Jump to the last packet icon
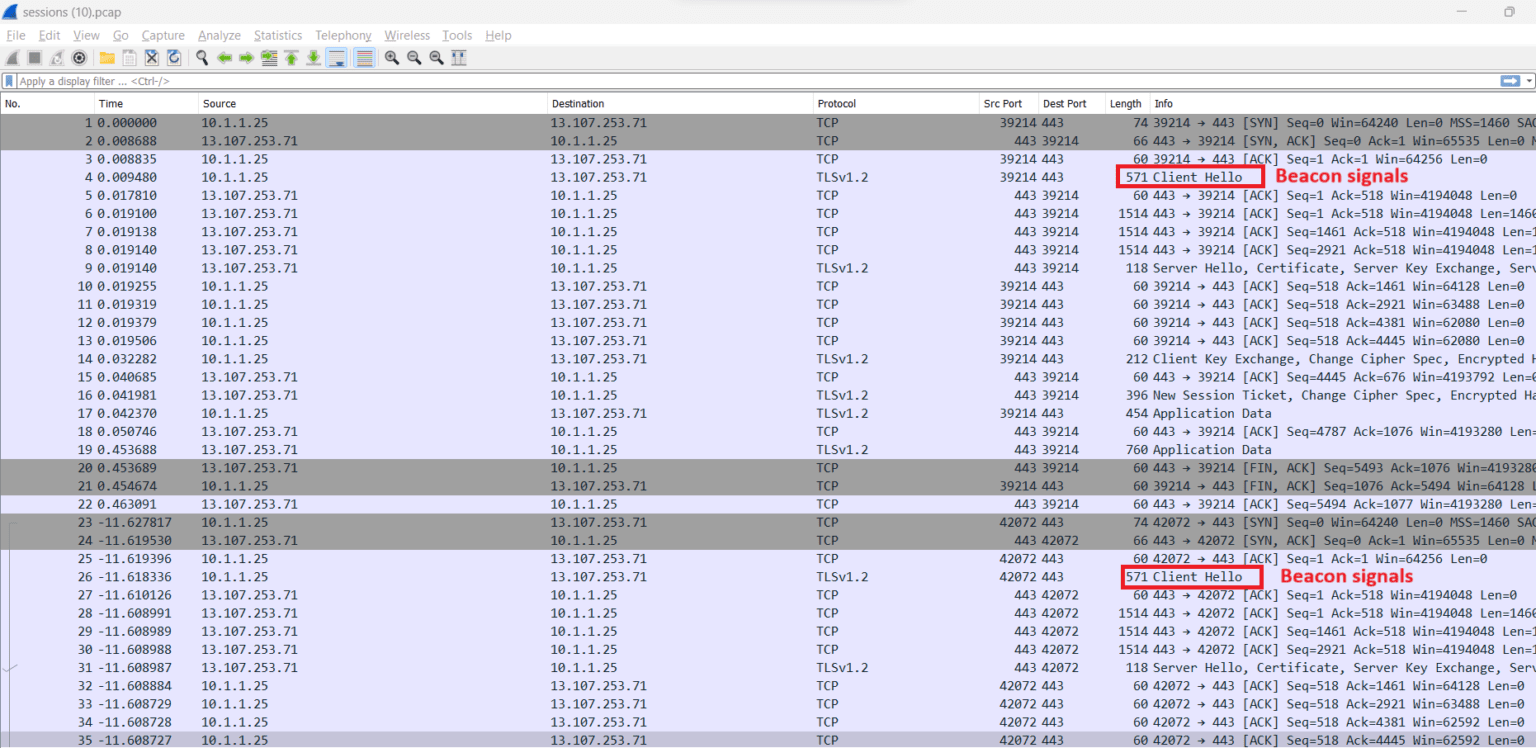The image size is (1536, 748). (x=312, y=57)
